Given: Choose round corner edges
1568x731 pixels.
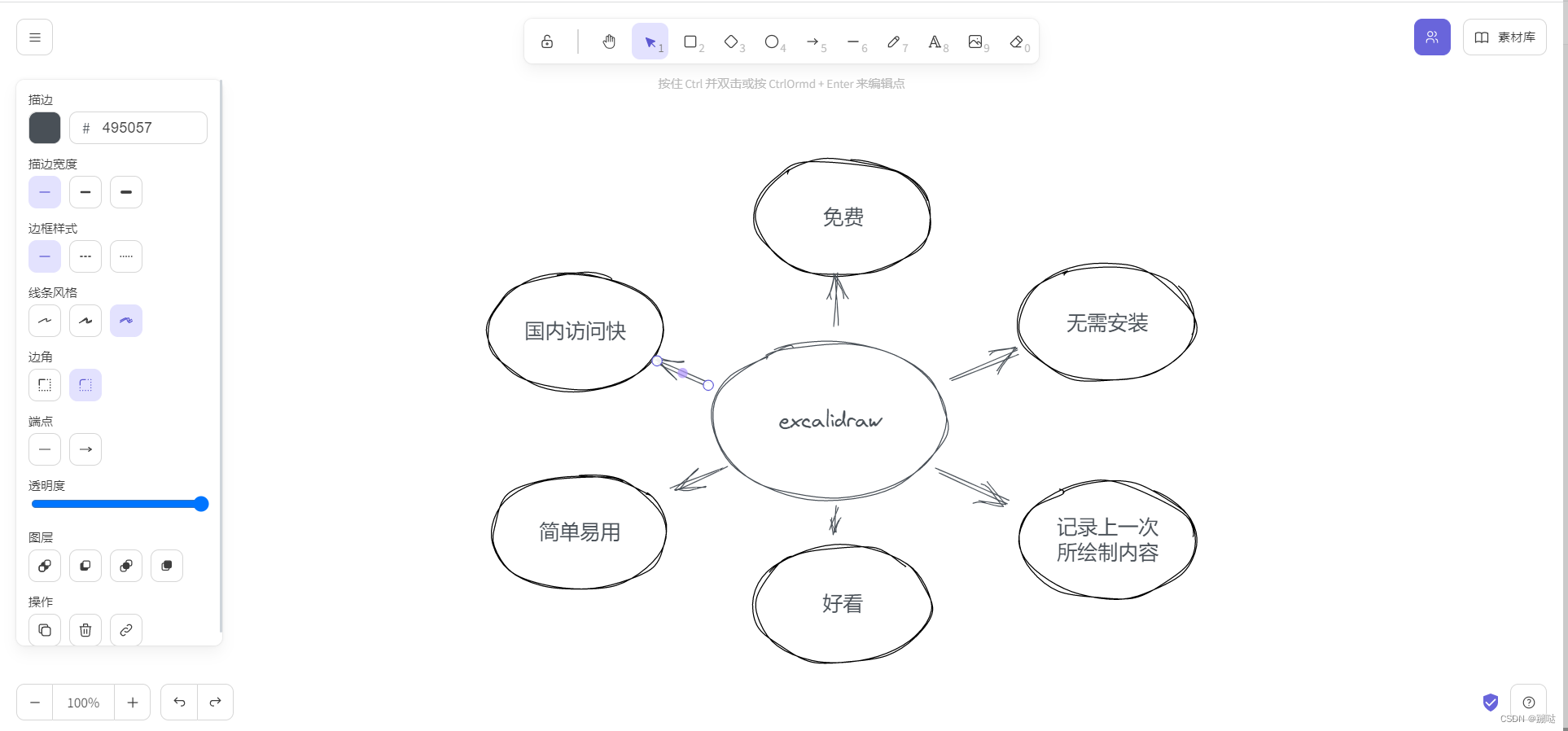Looking at the screenshot, I should click(85, 385).
